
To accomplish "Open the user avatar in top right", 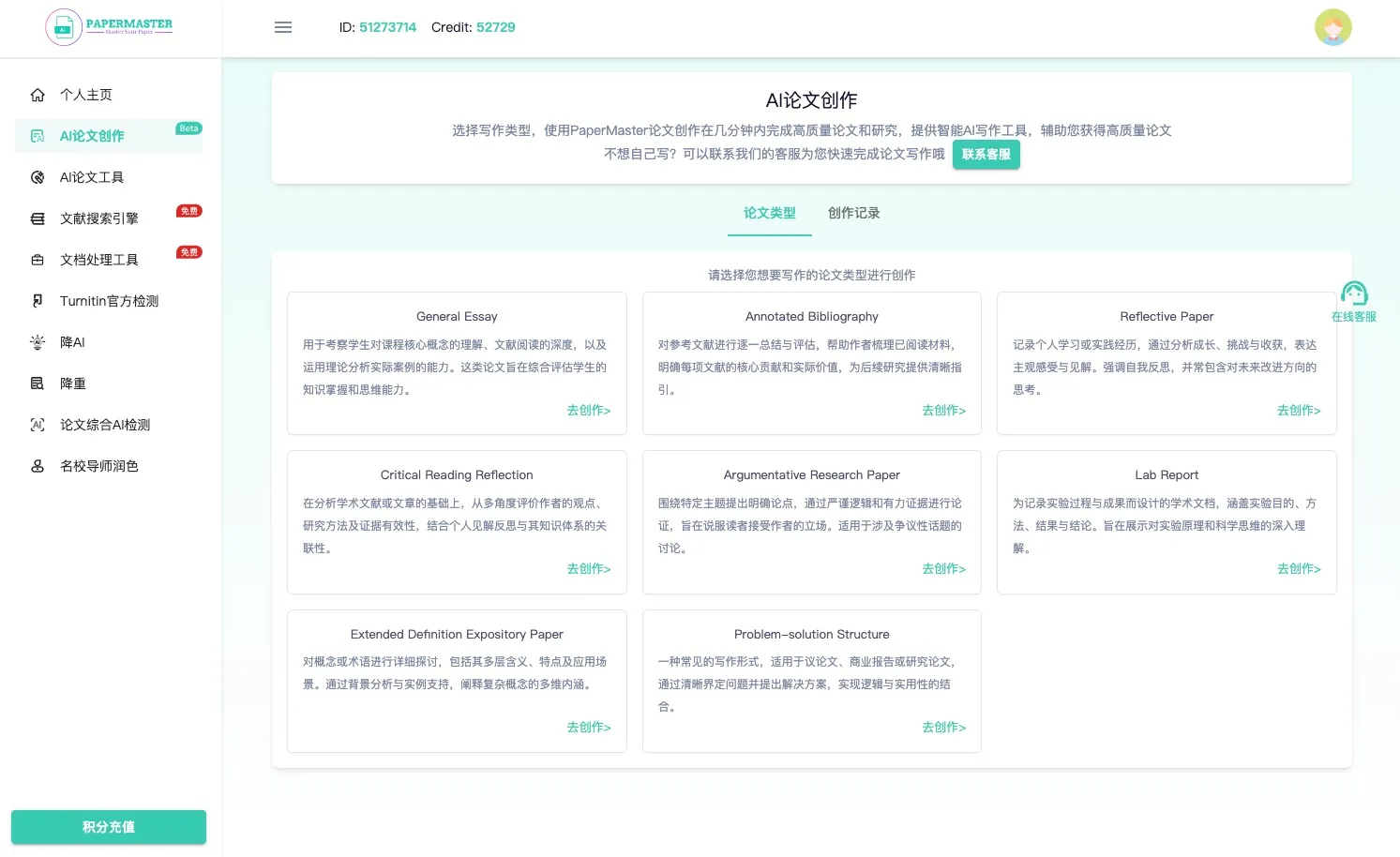I will 1332,27.
